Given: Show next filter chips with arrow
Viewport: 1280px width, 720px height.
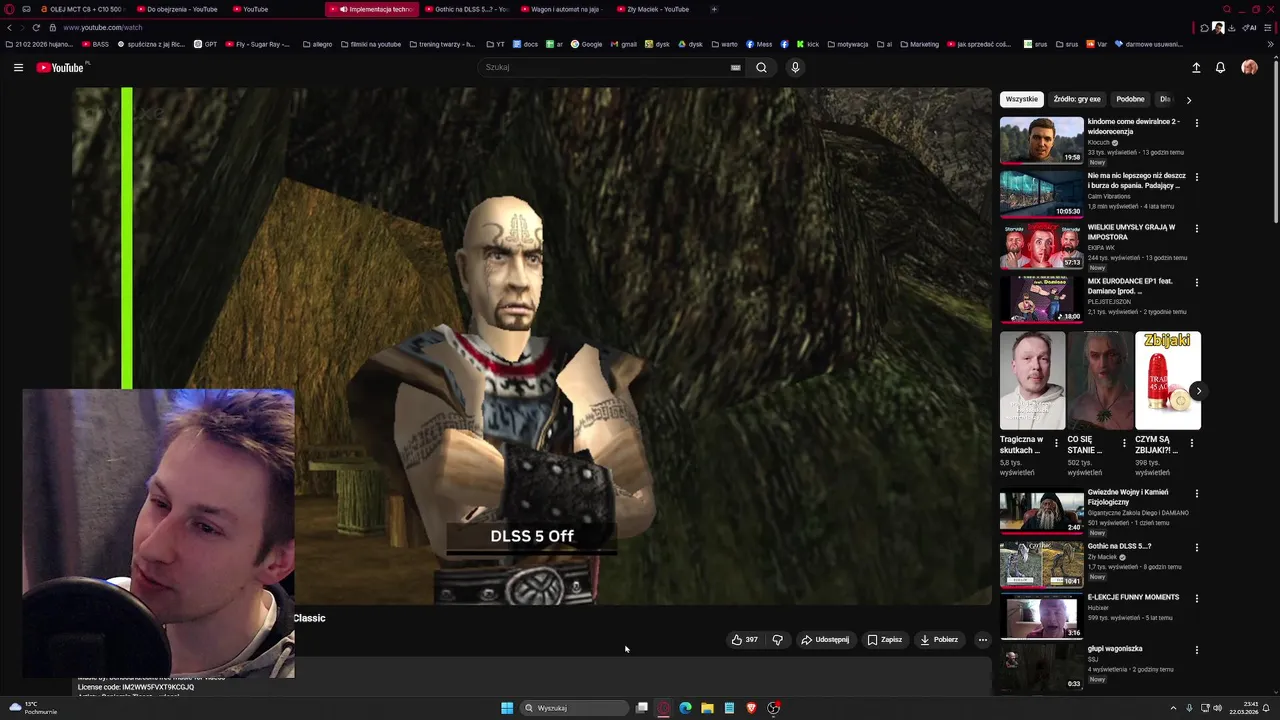Looking at the screenshot, I should point(1188,100).
